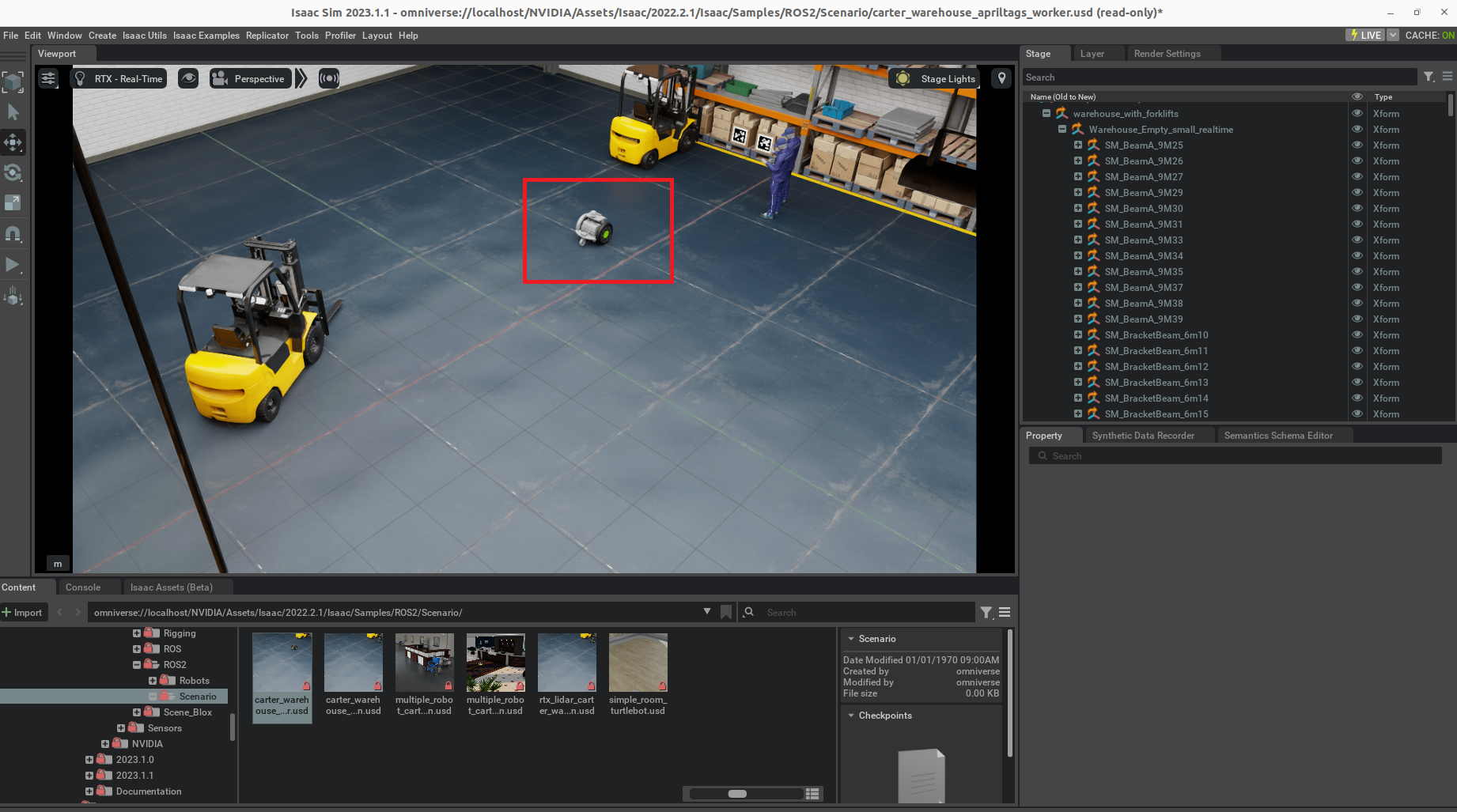Viewport: 1457px width, 812px height.
Task: Open the viewport display eye menu
Action: point(188,78)
